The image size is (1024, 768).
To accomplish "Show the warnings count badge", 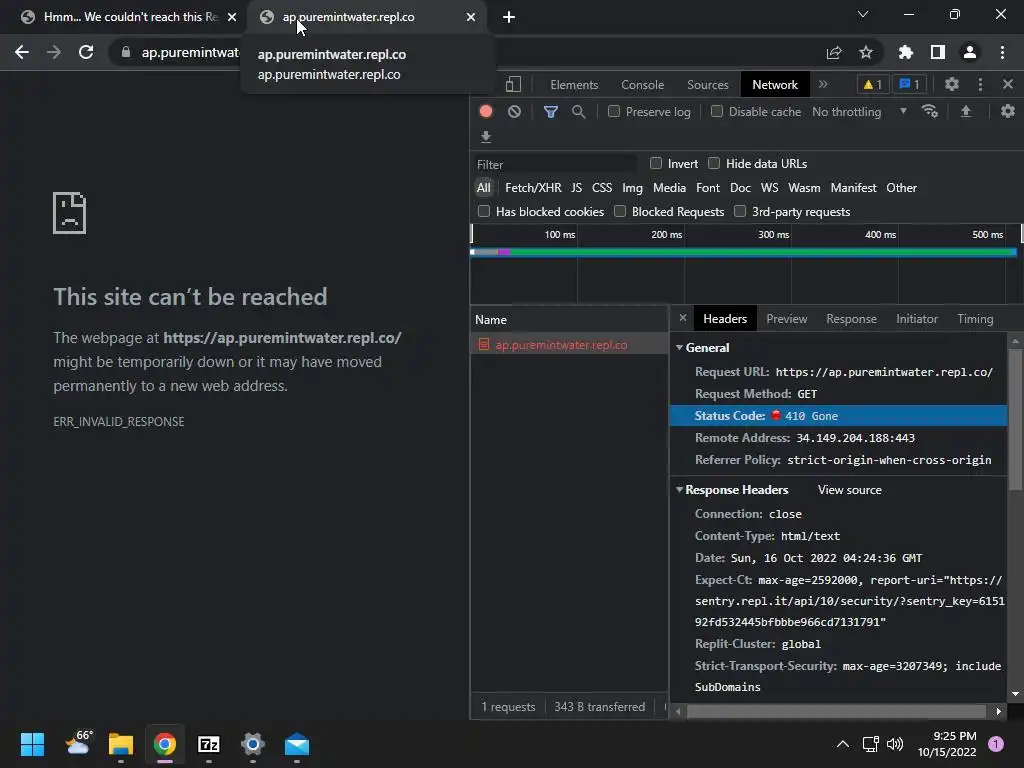I will pos(872,84).
